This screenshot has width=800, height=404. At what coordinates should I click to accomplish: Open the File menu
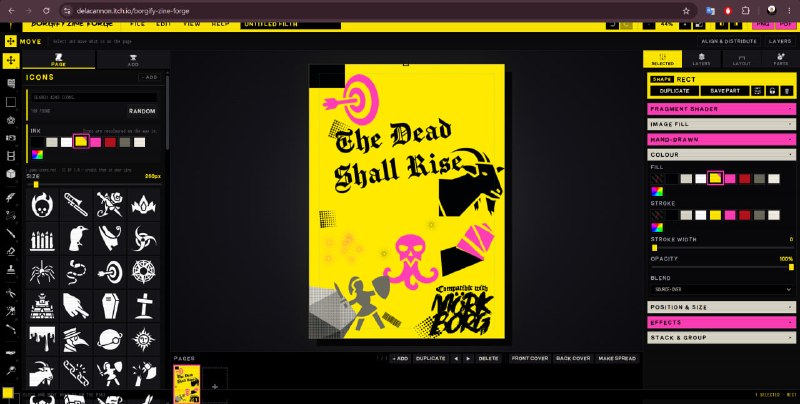(137, 24)
